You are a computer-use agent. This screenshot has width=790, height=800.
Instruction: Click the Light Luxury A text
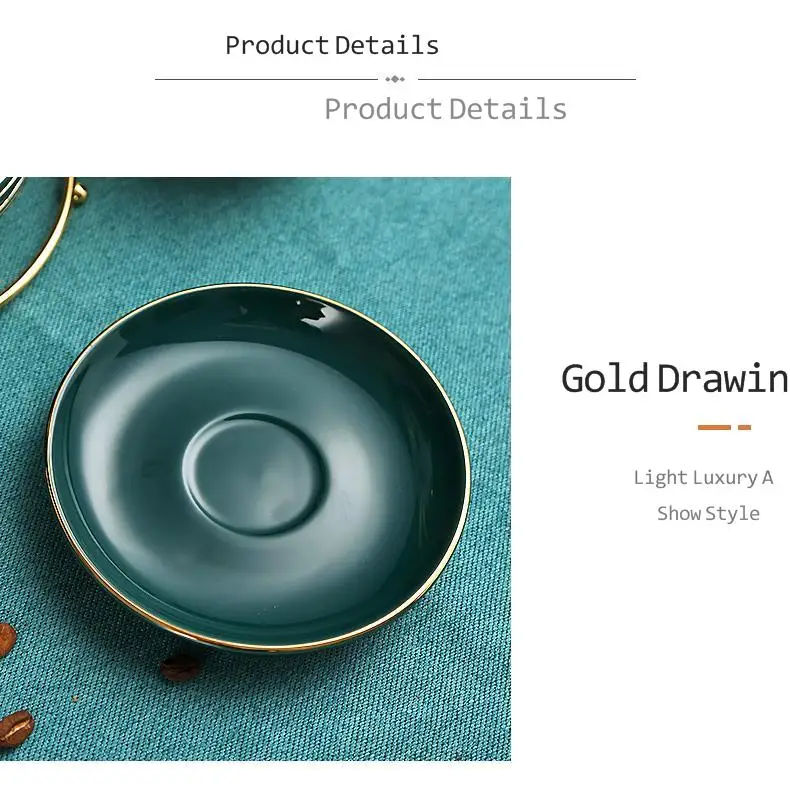[x=703, y=478]
